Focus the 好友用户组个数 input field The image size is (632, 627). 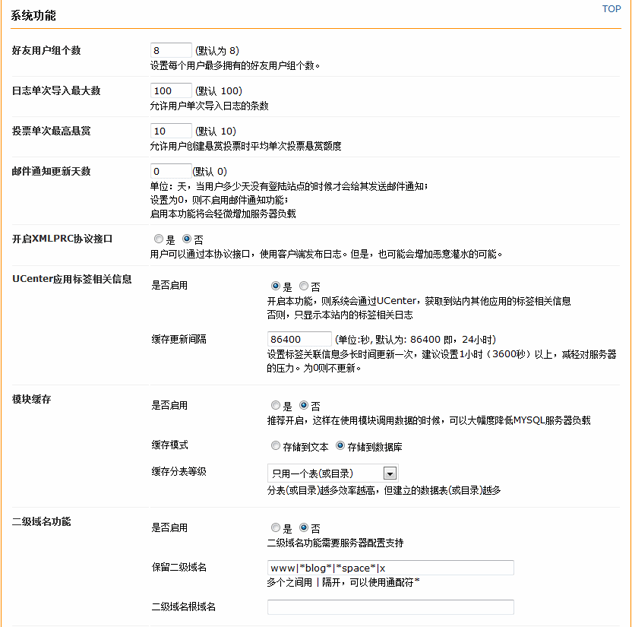click(170, 50)
